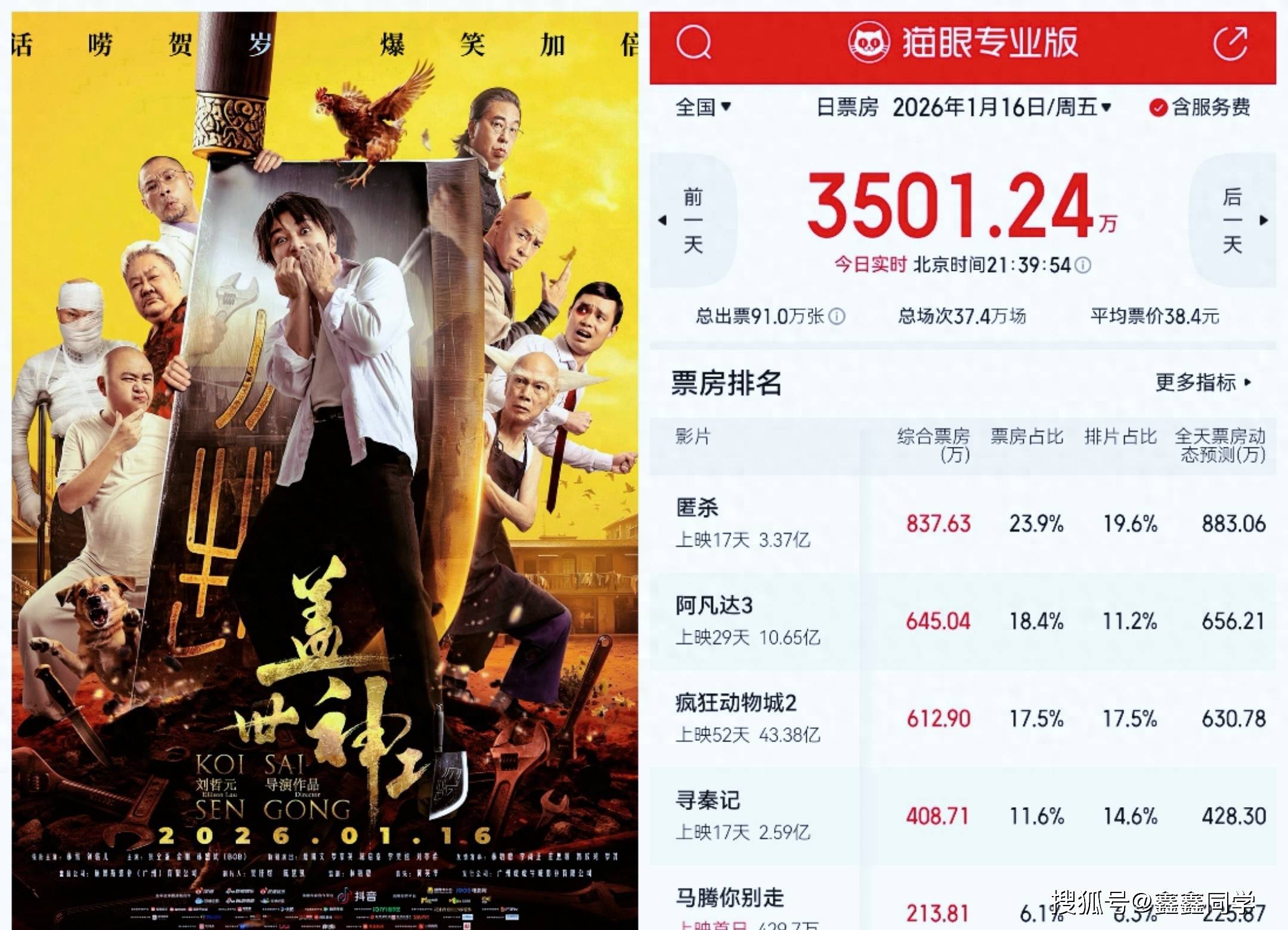Select the 排片占比 column header
The width and height of the screenshot is (1288, 930).
[x=1120, y=437]
